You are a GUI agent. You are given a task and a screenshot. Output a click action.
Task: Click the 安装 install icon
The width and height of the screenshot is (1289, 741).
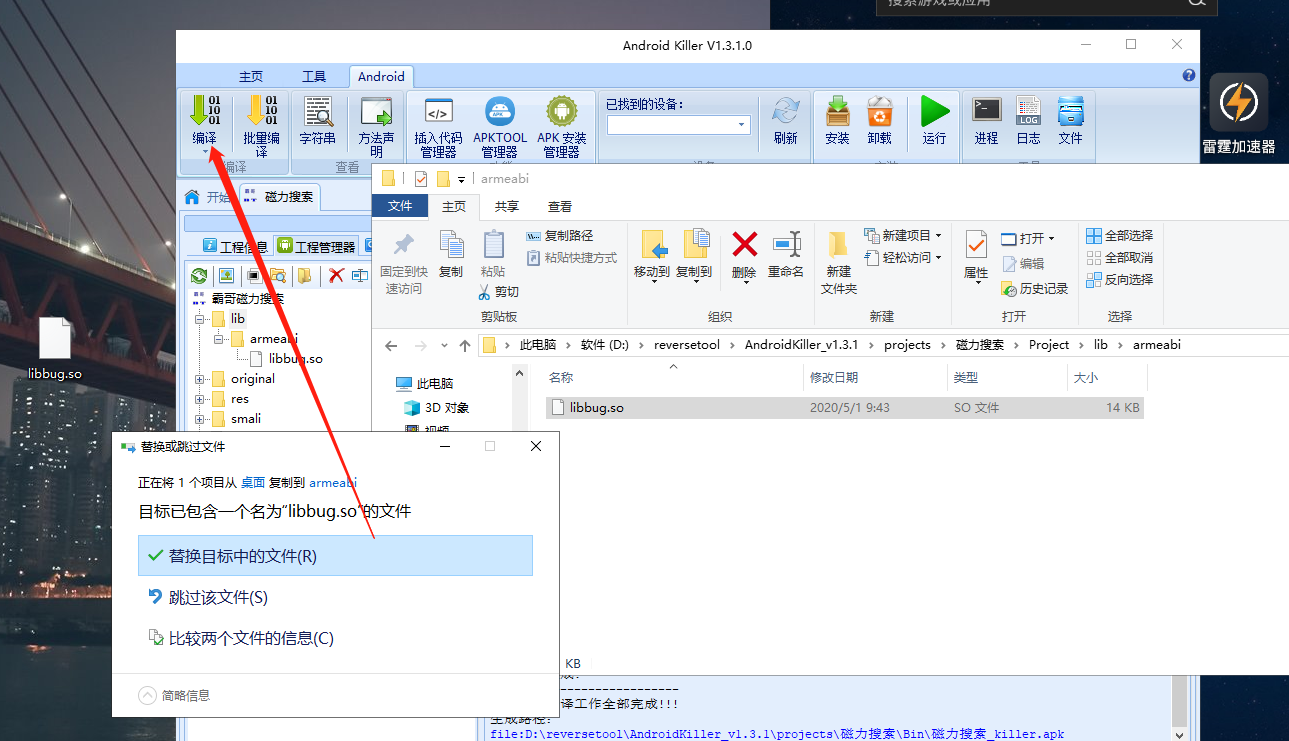pos(838,111)
